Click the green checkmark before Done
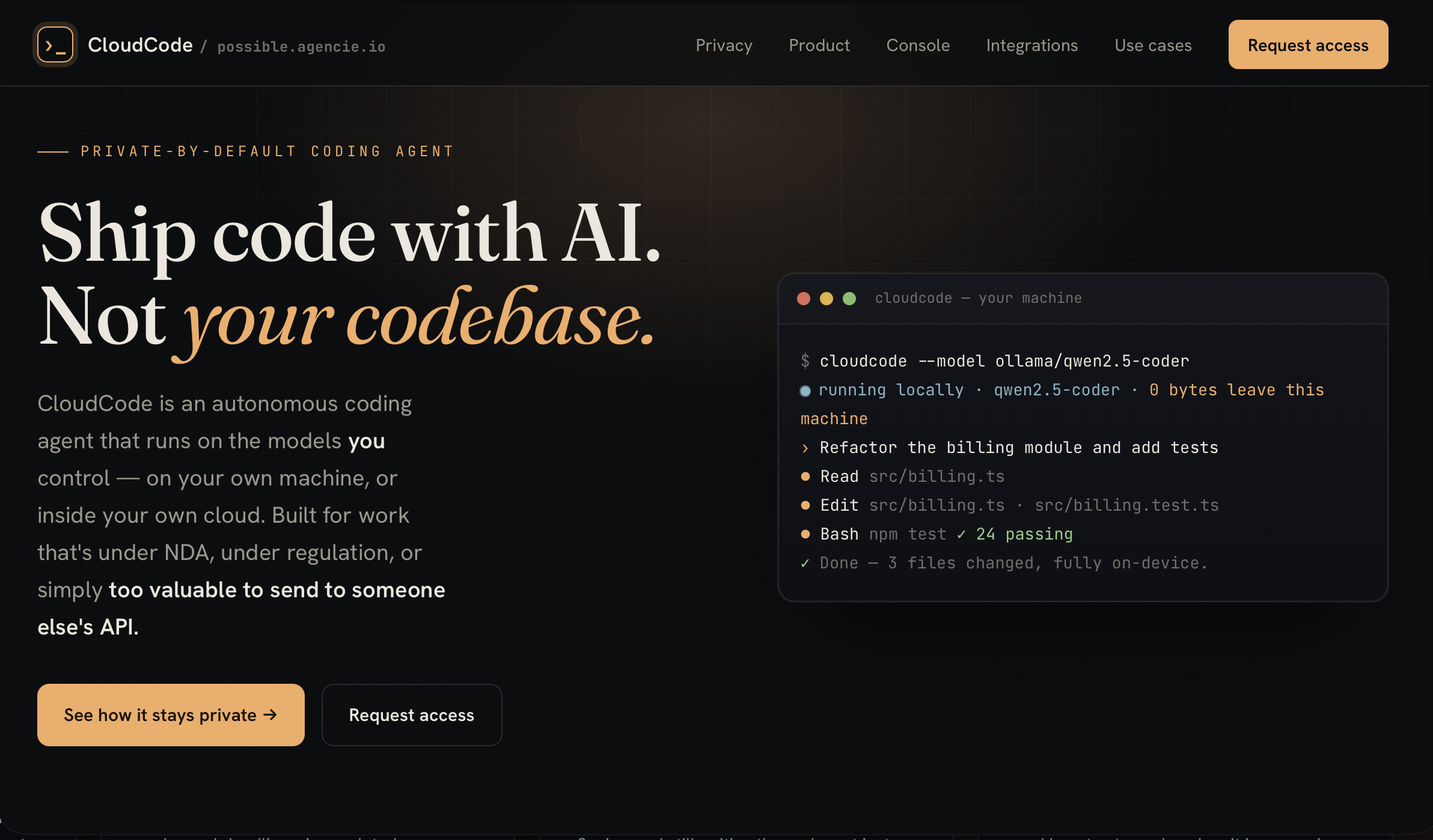The height and width of the screenshot is (840, 1433). click(805, 564)
